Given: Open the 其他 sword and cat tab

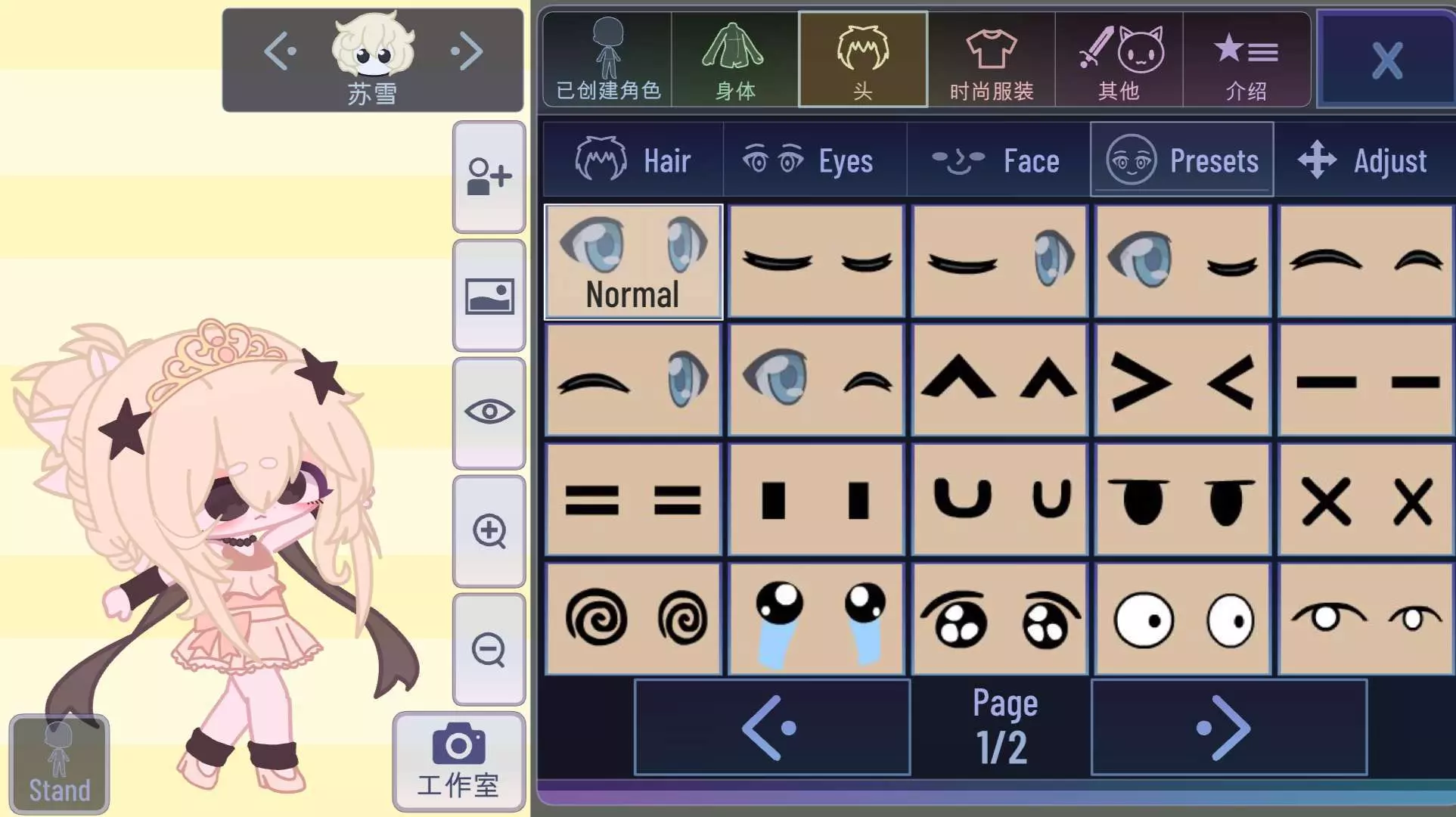Looking at the screenshot, I should (1119, 60).
